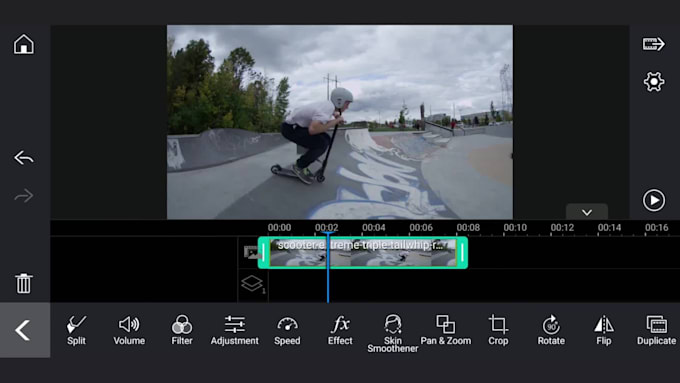Tap the video preview image
Screen dimensions: 680x383
click(x=340, y=122)
